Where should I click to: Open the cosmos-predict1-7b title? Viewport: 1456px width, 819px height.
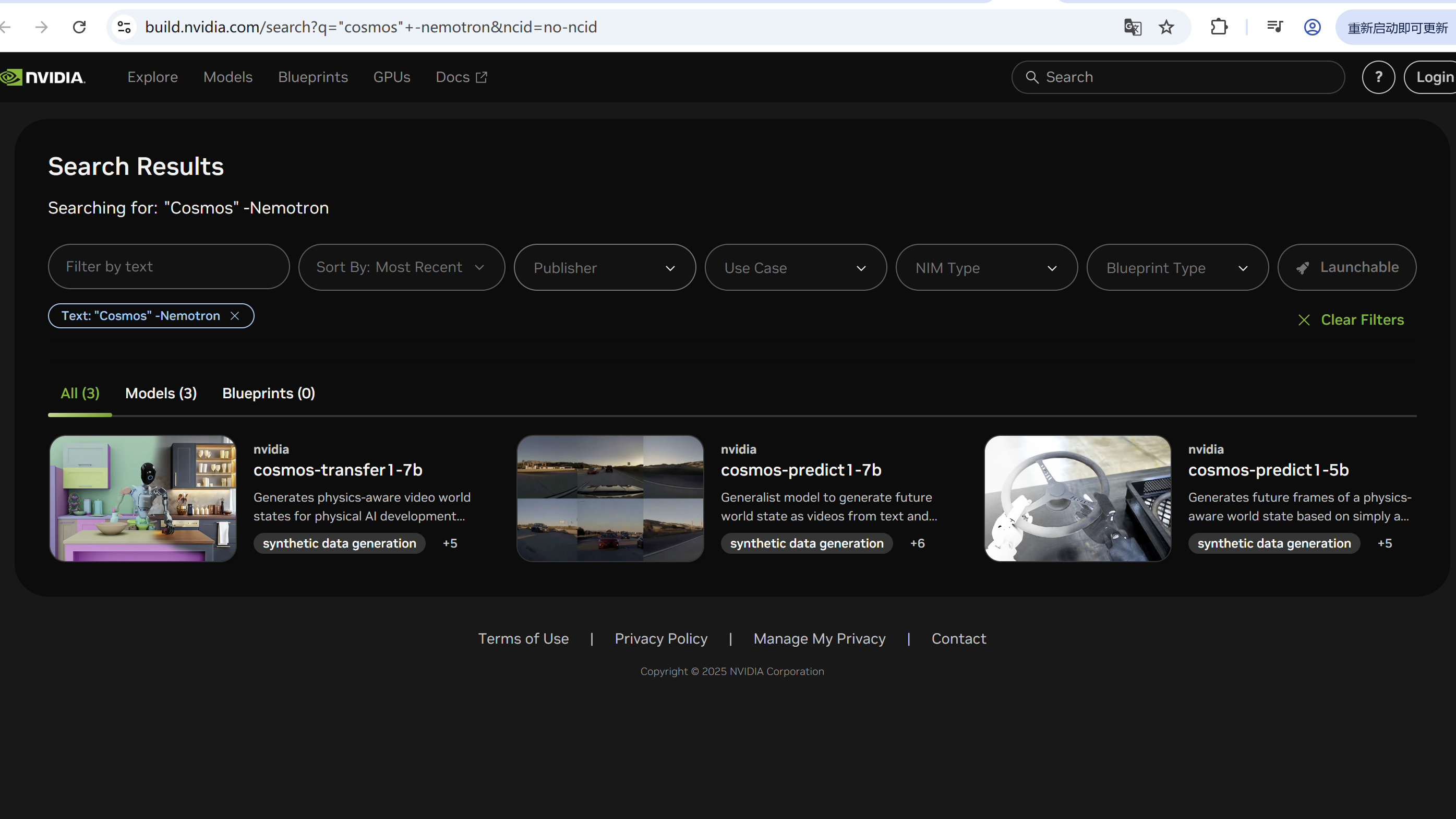(801, 470)
